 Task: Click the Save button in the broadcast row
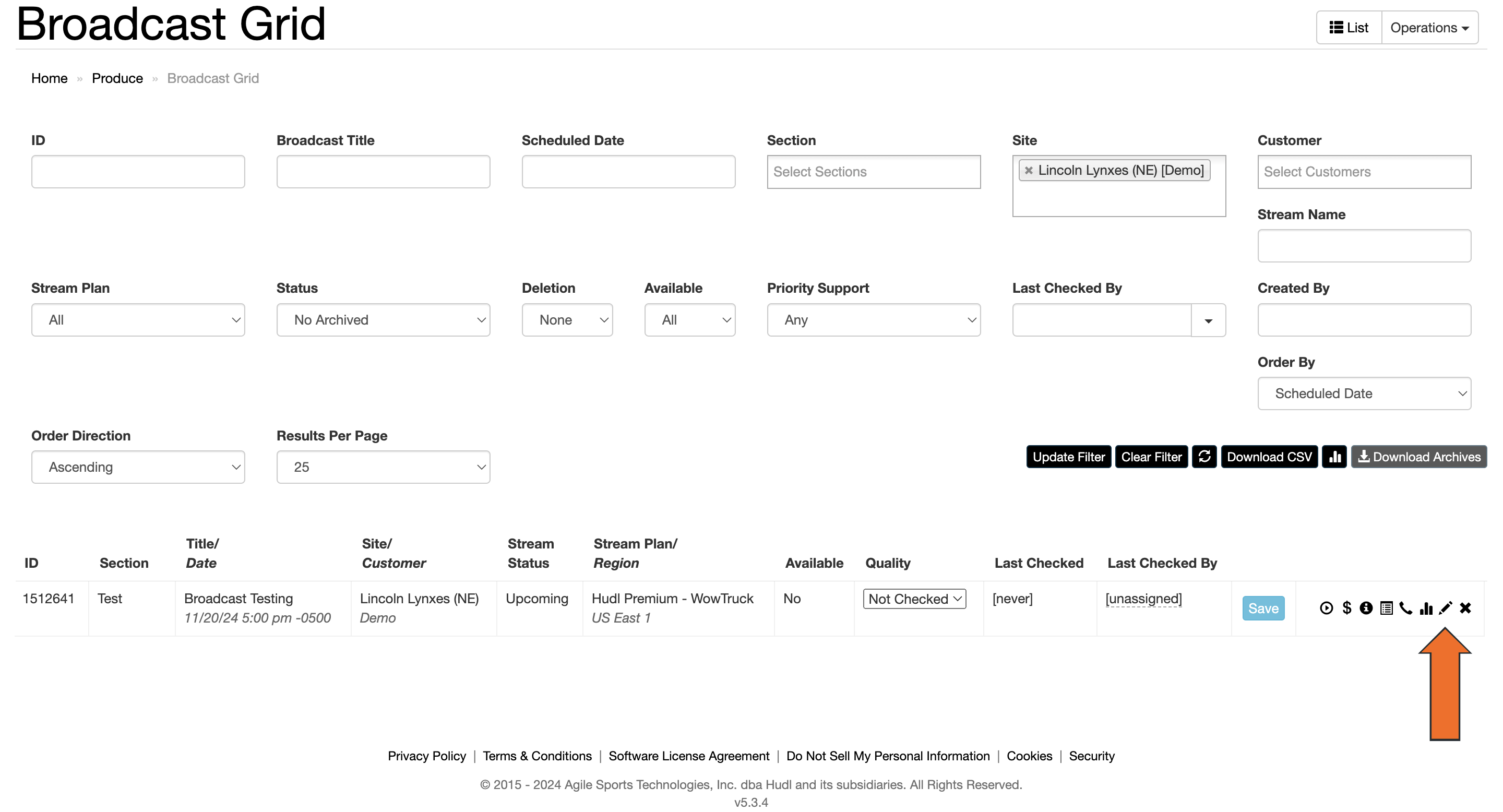(x=1263, y=608)
